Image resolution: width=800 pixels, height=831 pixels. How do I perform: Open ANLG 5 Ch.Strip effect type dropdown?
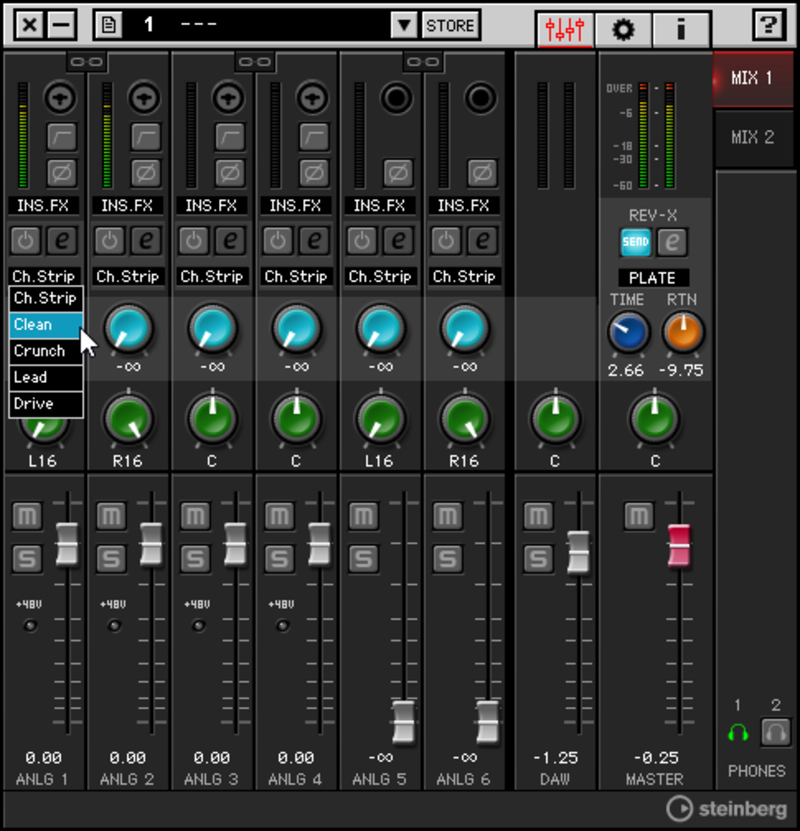pyautogui.click(x=380, y=276)
